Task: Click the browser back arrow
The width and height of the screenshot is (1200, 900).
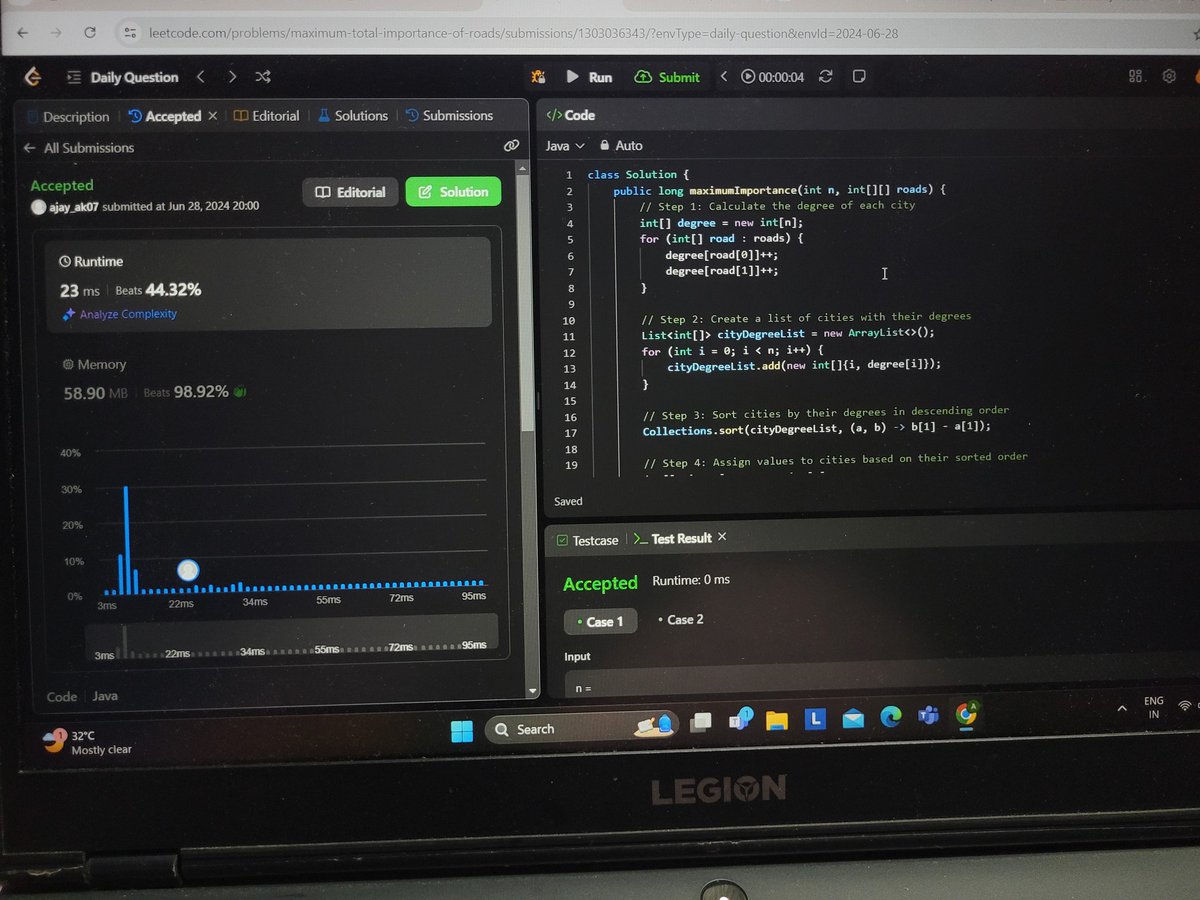Action: click(x=24, y=32)
